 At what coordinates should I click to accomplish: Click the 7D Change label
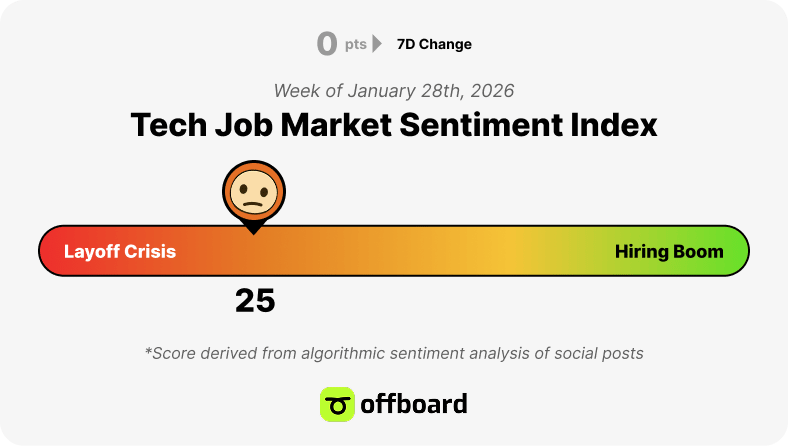[434, 44]
